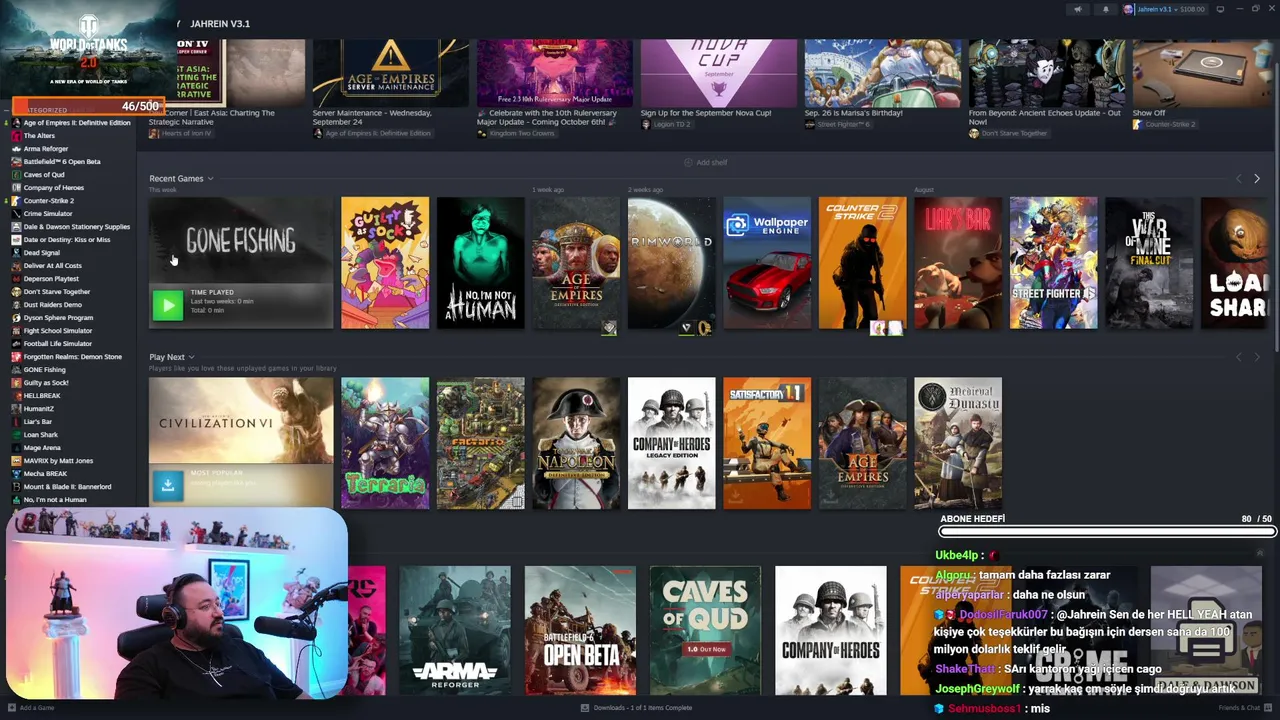Open Battlefield 6 Open Beta cover
Viewport: 1280px width, 720px height.
(x=580, y=630)
